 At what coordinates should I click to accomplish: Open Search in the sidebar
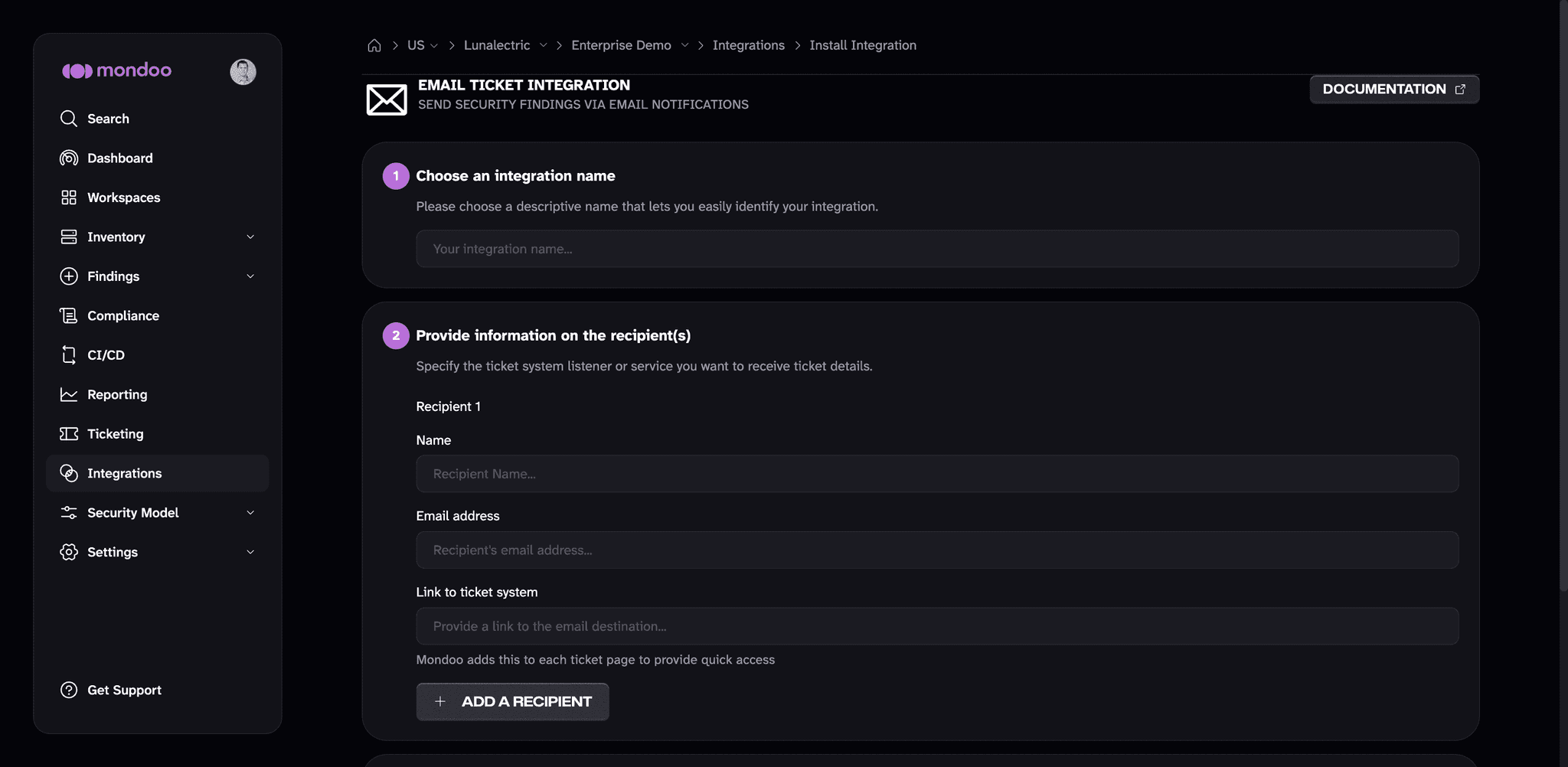click(157, 119)
